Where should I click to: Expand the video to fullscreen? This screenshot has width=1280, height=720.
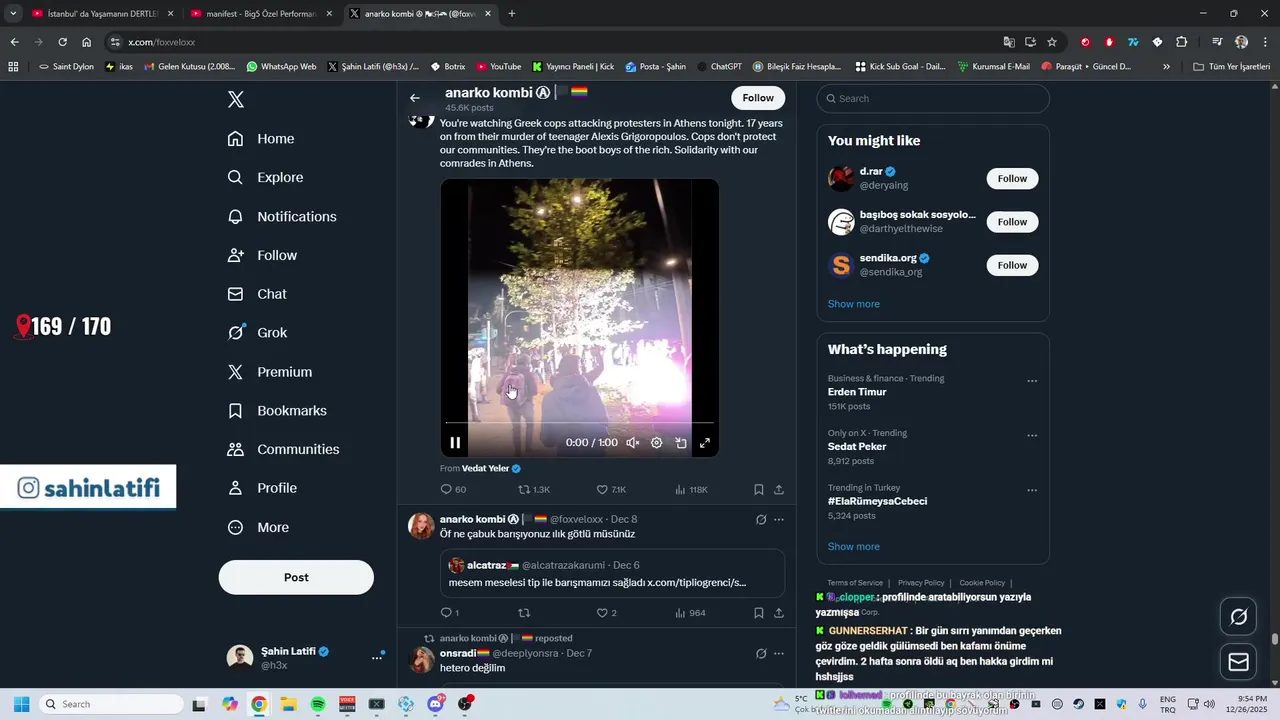[x=705, y=443]
